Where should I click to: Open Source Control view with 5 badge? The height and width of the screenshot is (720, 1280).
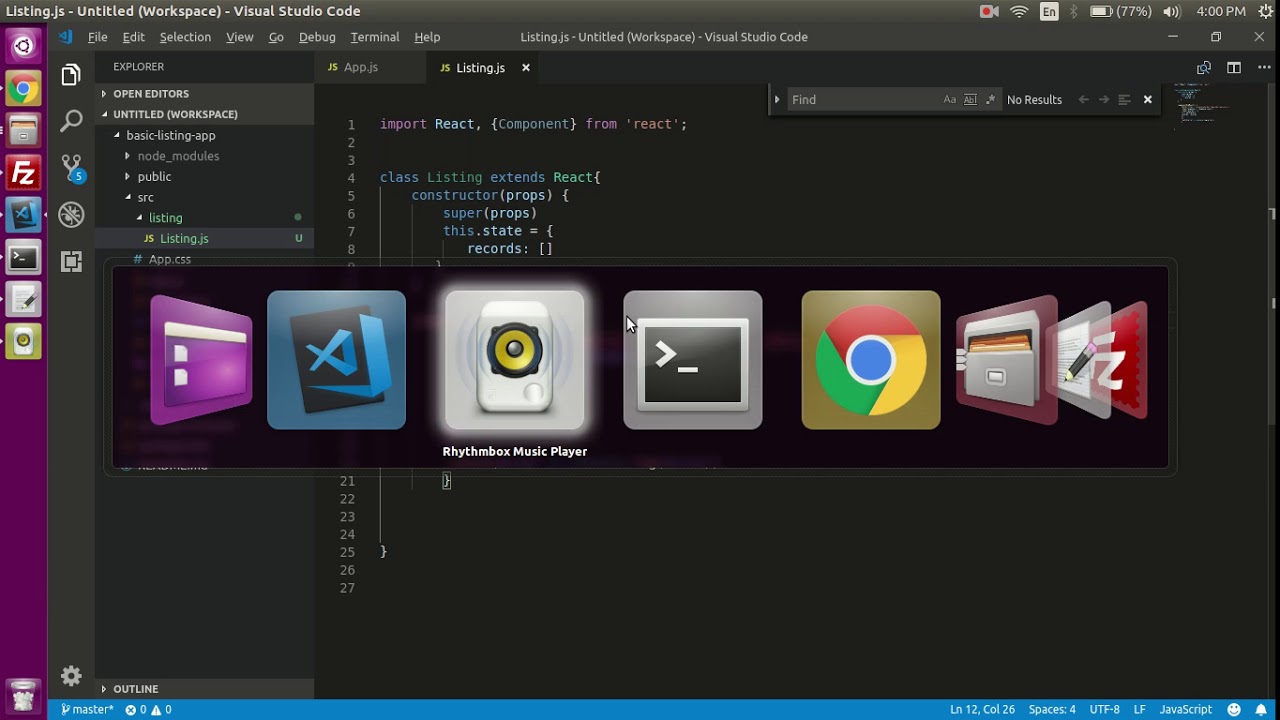click(71, 167)
